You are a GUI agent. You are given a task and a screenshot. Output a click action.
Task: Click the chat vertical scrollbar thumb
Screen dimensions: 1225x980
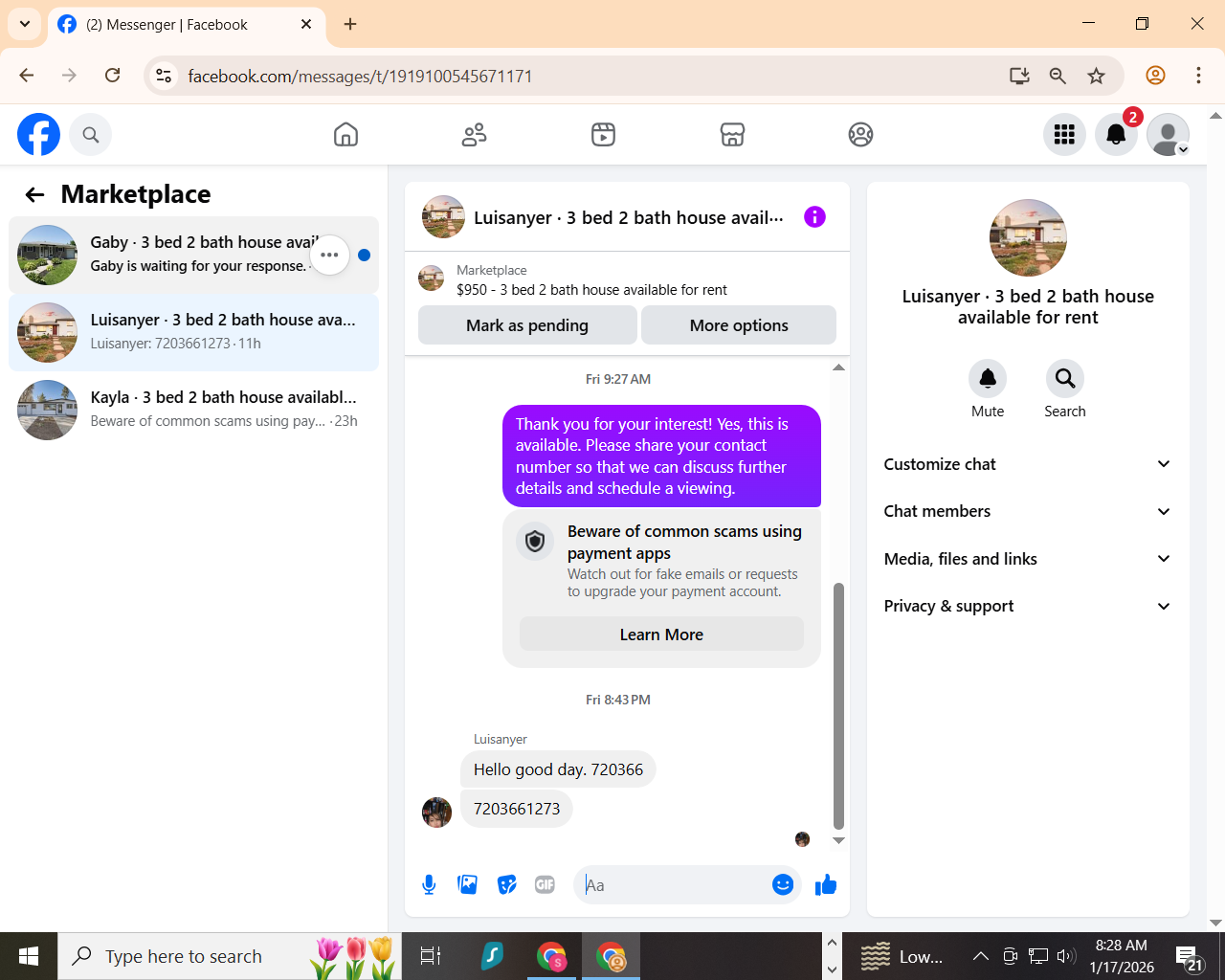[x=838, y=705]
